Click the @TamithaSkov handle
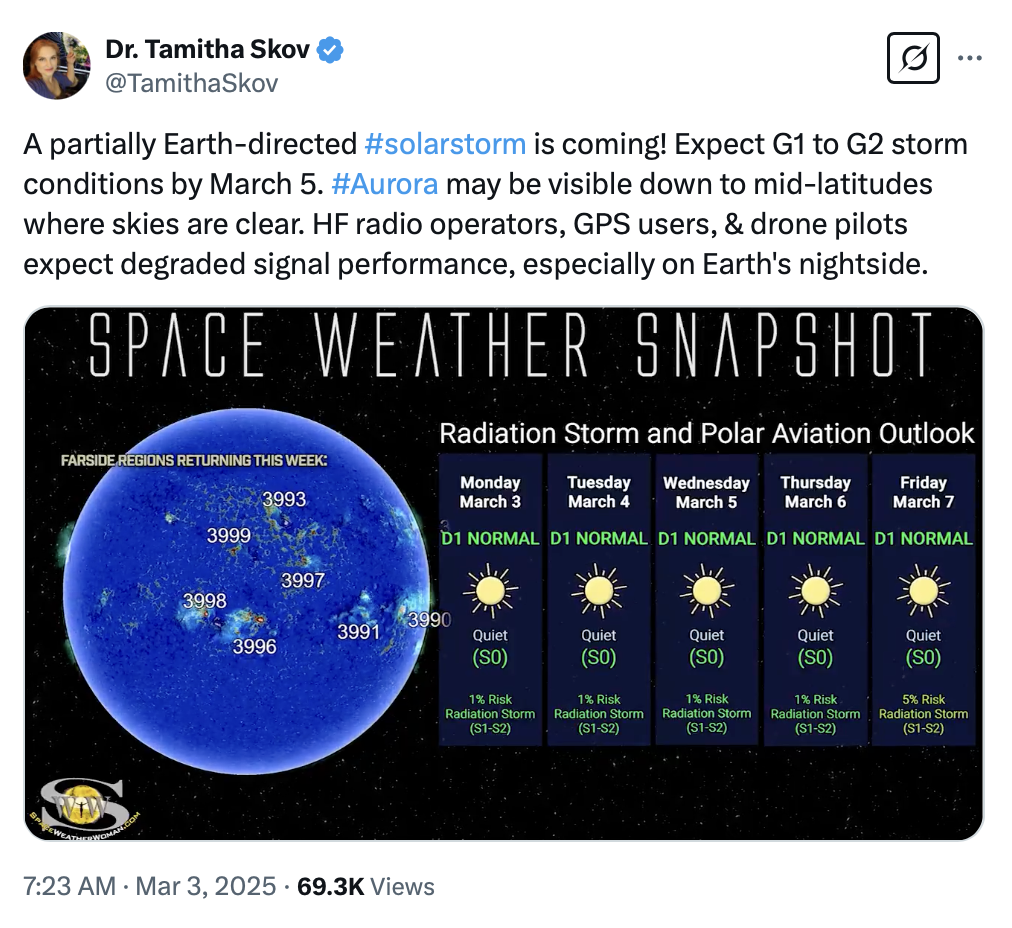The width and height of the screenshot is (1012, 928). [190, 83]
